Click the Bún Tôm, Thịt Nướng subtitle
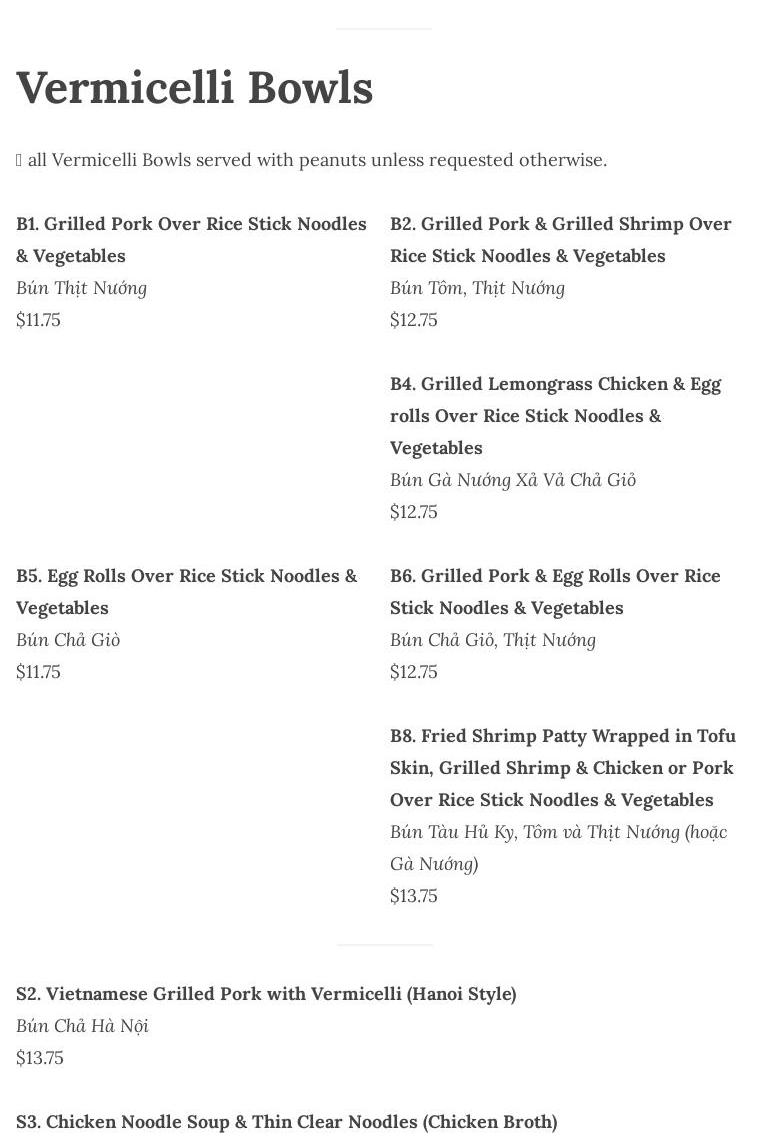Viewport: 770px width, 1137px height. pyautogui.click(x=477, y=288)
